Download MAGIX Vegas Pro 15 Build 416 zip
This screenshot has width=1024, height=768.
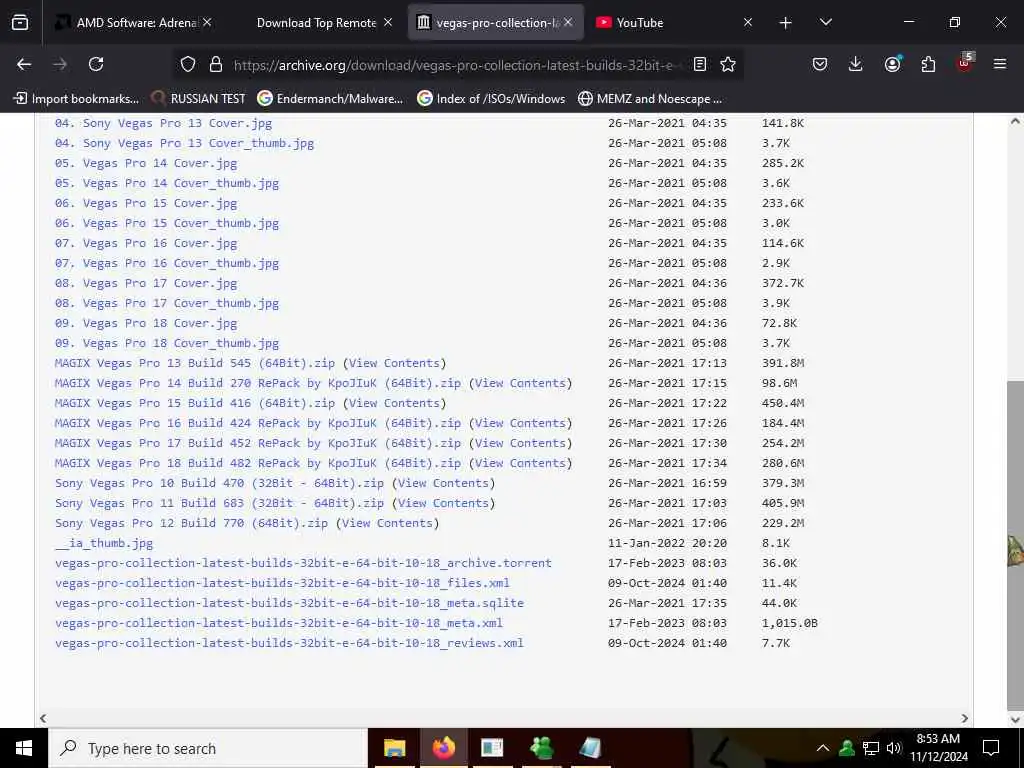(x=195, y=403)
